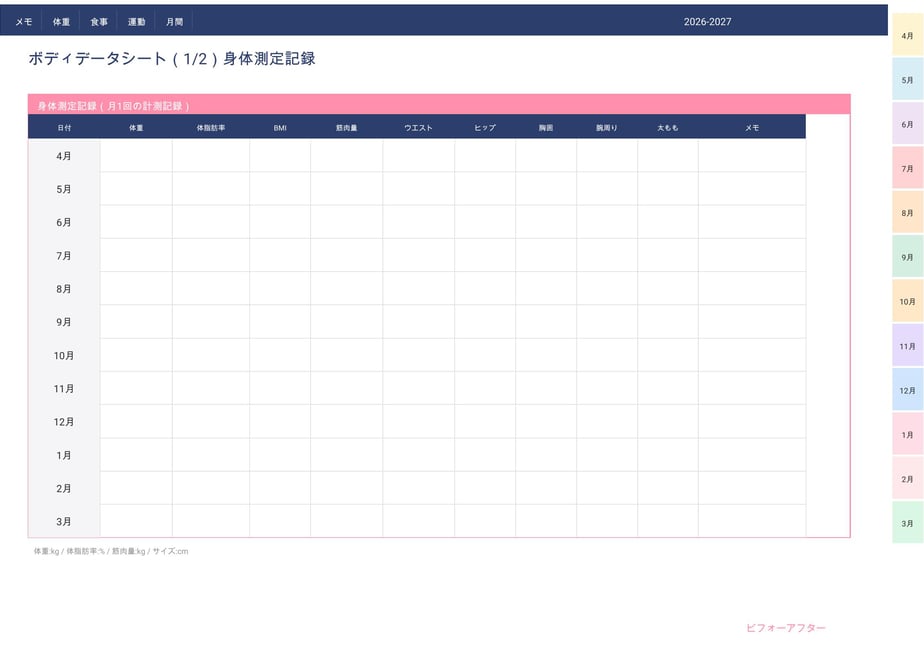Select the 6月 row label in table
Image resolution: width=924 pixels, height=660 pixels.
point(64,222)
